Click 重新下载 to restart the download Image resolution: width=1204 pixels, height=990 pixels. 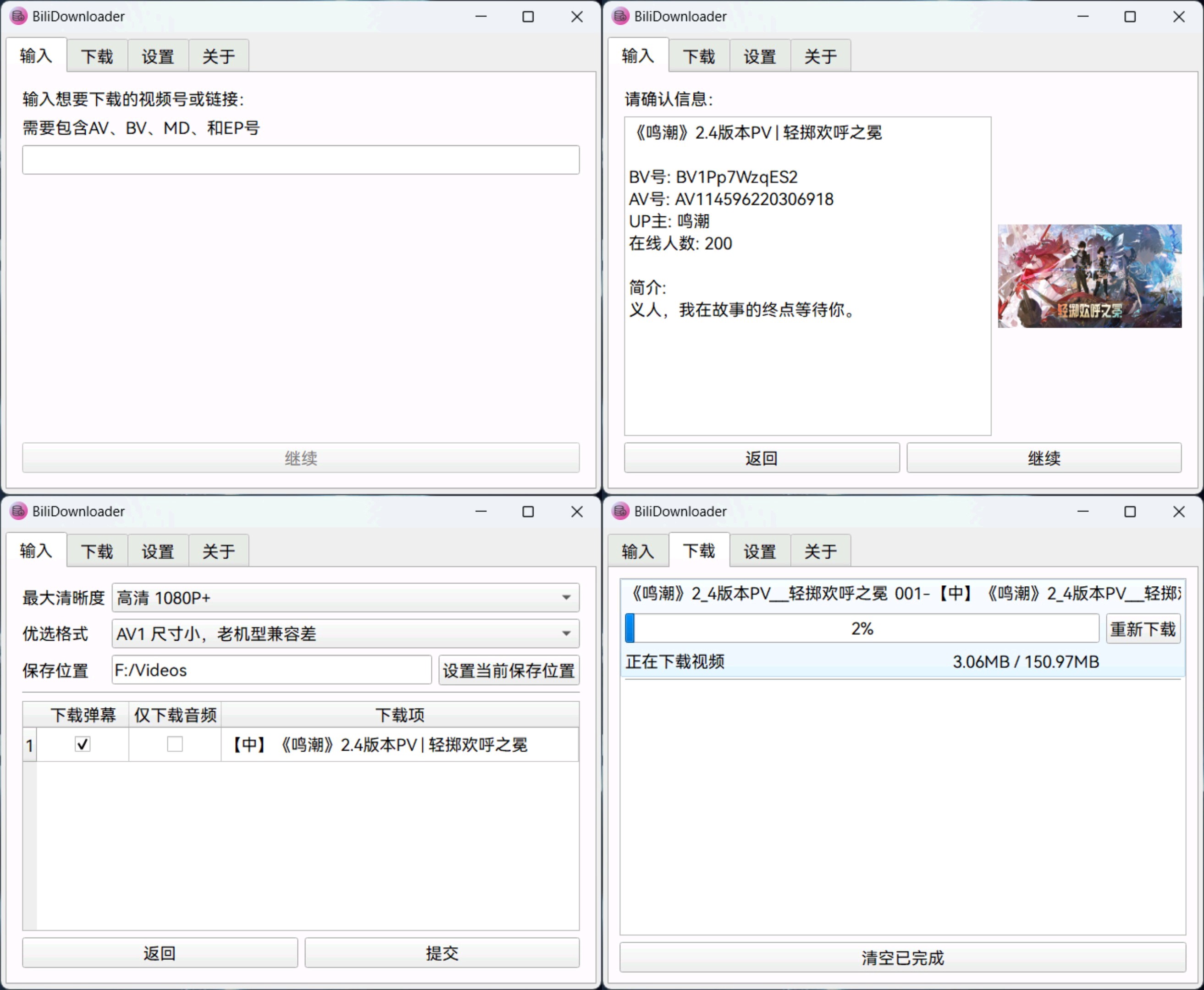click(1143, 629)
